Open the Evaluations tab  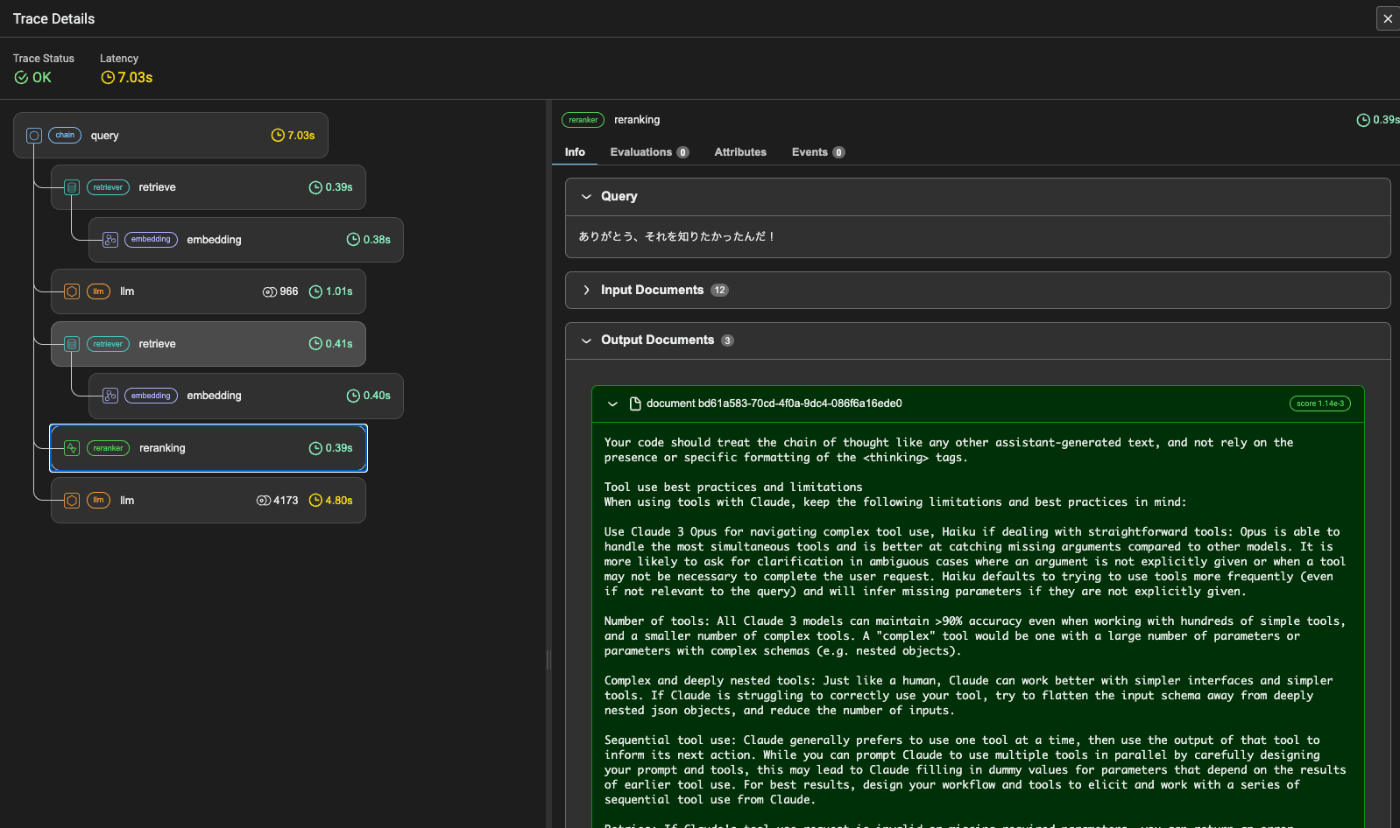point(649,152)
